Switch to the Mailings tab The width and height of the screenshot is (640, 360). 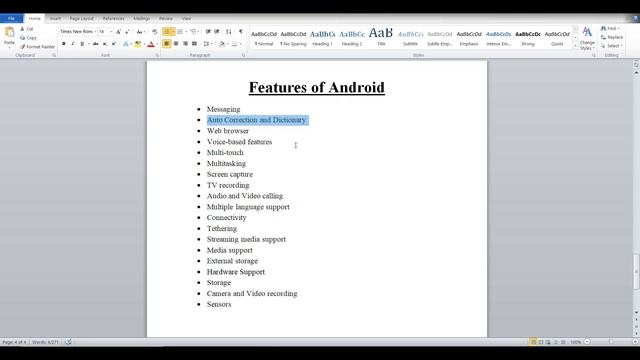click(x=142, y=18)
